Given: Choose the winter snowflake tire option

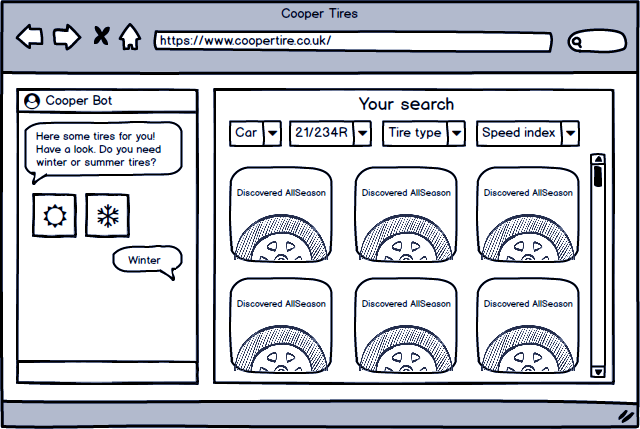Looking at the screenshot, I should (107, 216).
